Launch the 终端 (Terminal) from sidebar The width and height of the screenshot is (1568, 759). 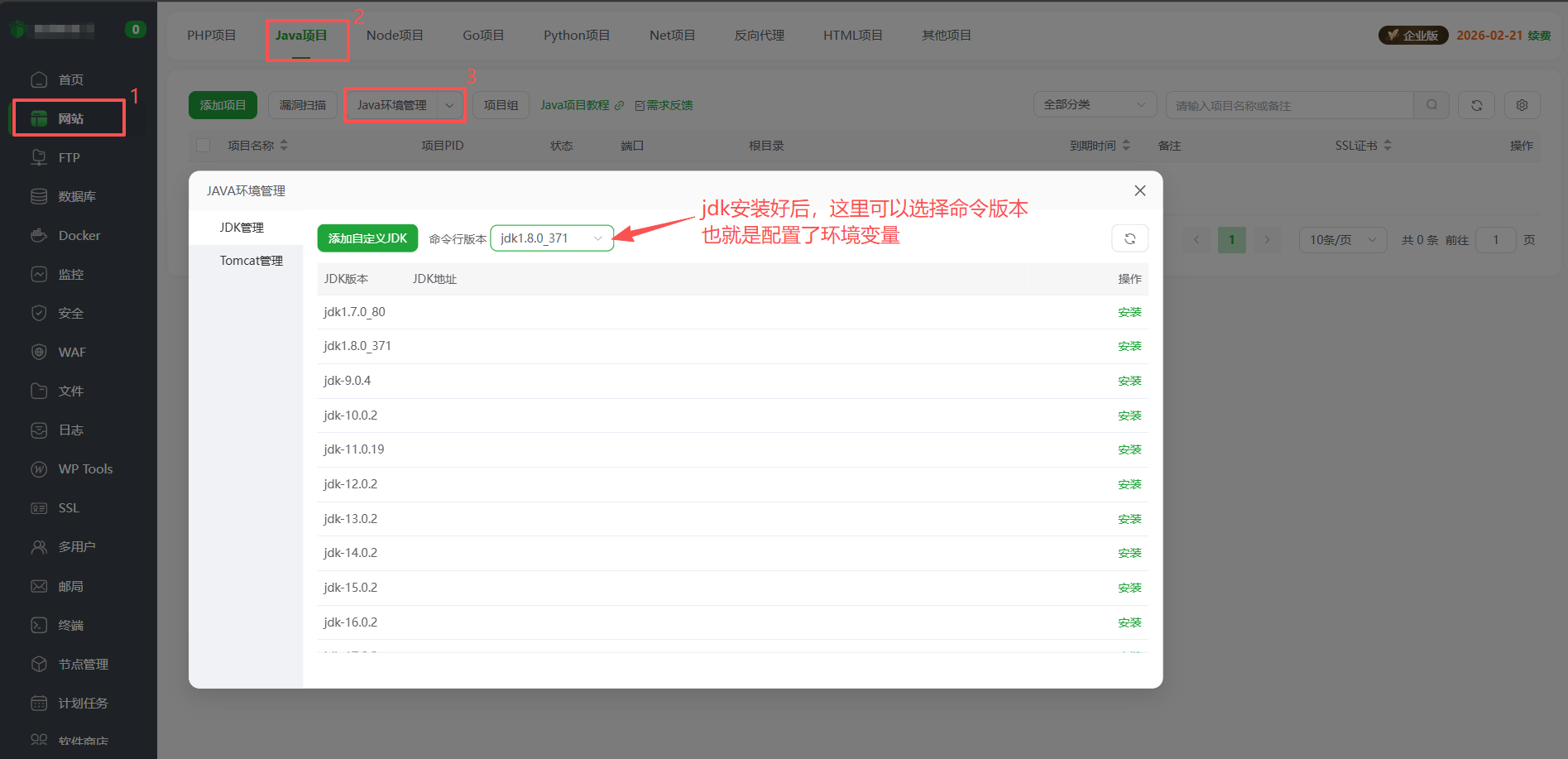click(70, 625)
